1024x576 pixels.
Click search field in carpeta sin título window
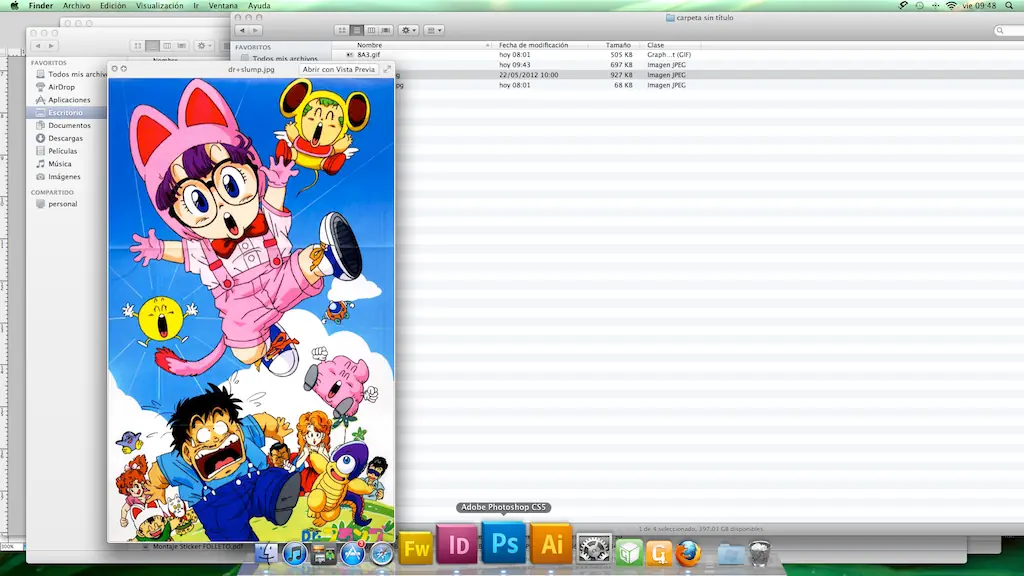(1009, 30)
